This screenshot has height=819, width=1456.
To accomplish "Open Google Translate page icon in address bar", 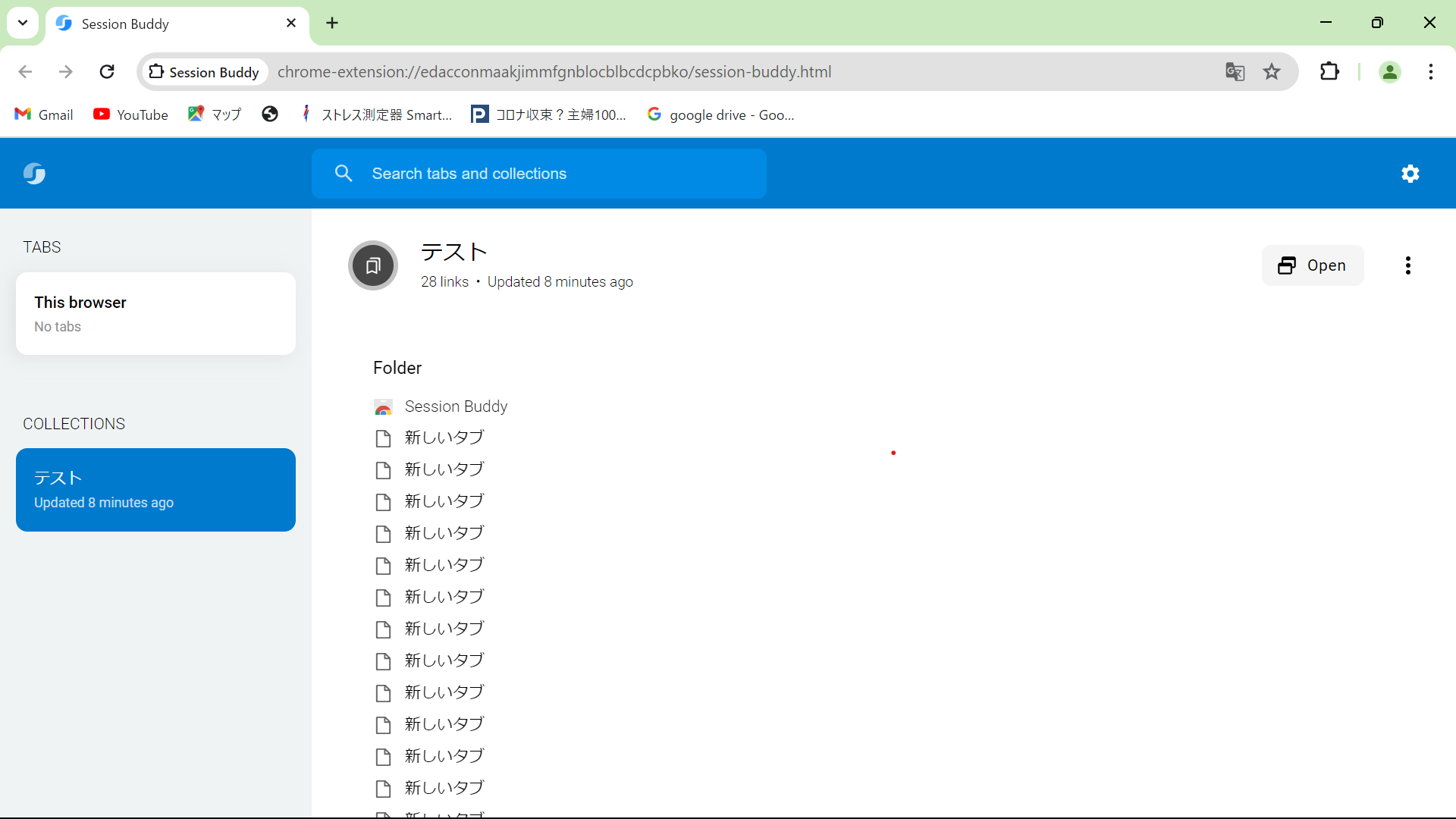I will coord(1235,71).
